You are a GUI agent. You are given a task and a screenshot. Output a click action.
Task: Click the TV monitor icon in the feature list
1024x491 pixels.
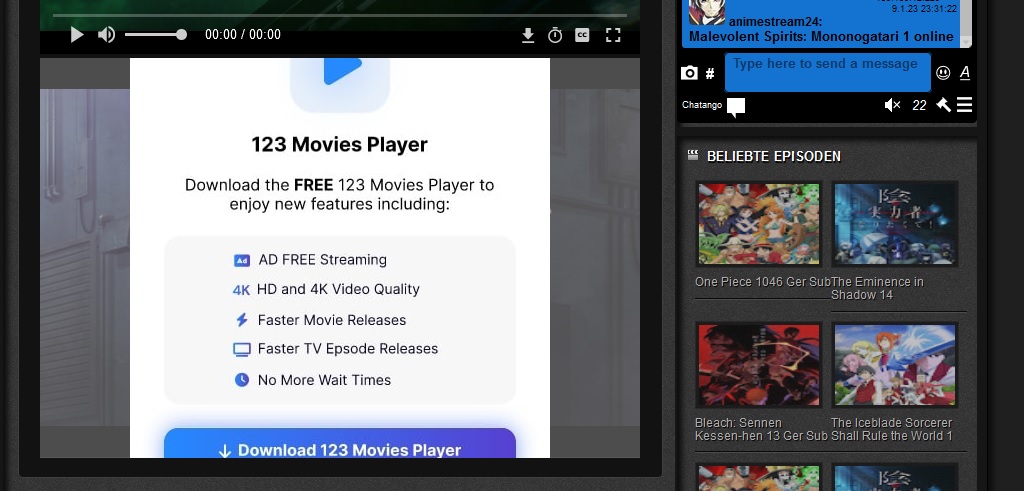[x=242, y=350]
